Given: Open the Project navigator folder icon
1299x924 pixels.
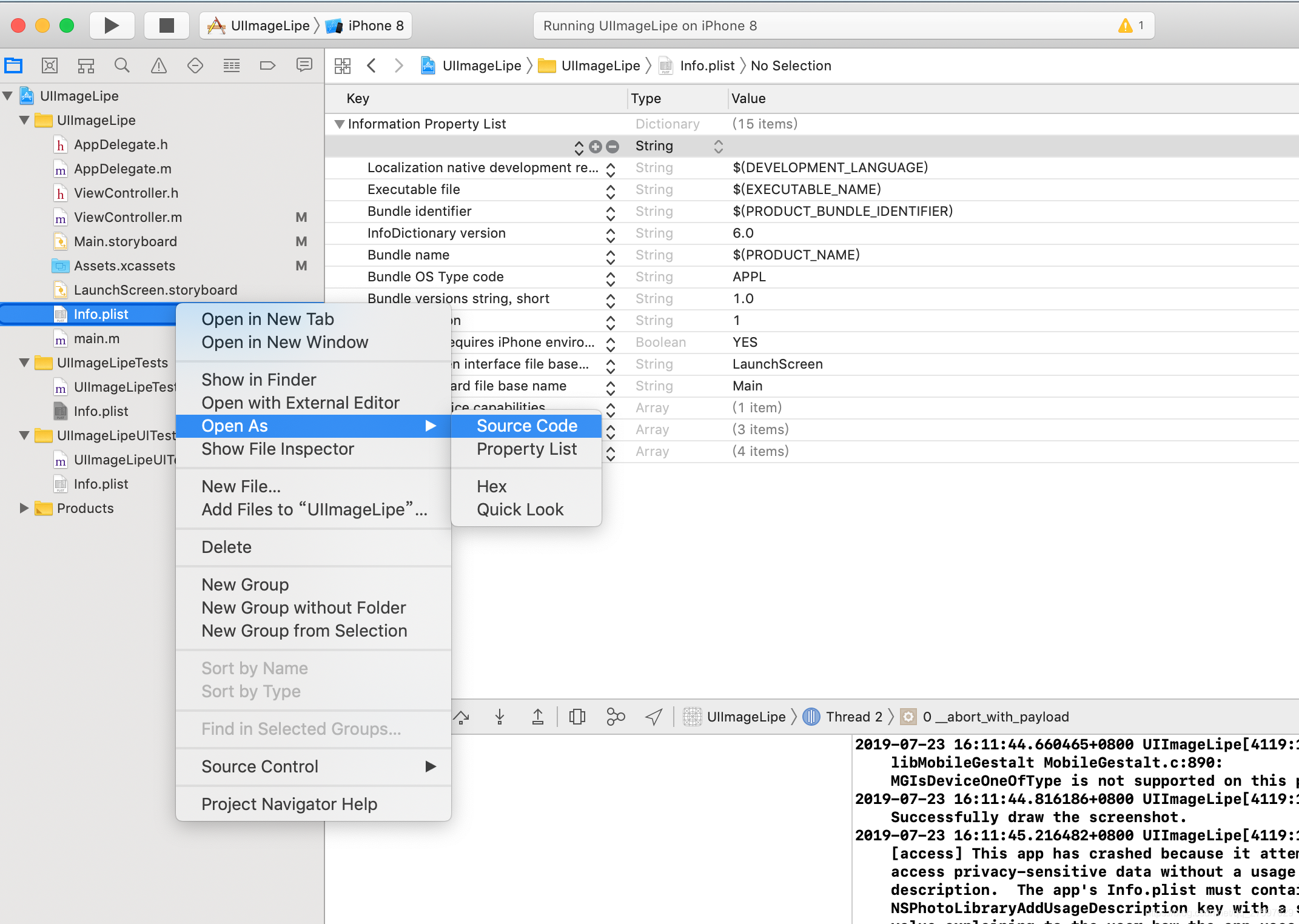Looking at the screenshot, I should point(13,65).
